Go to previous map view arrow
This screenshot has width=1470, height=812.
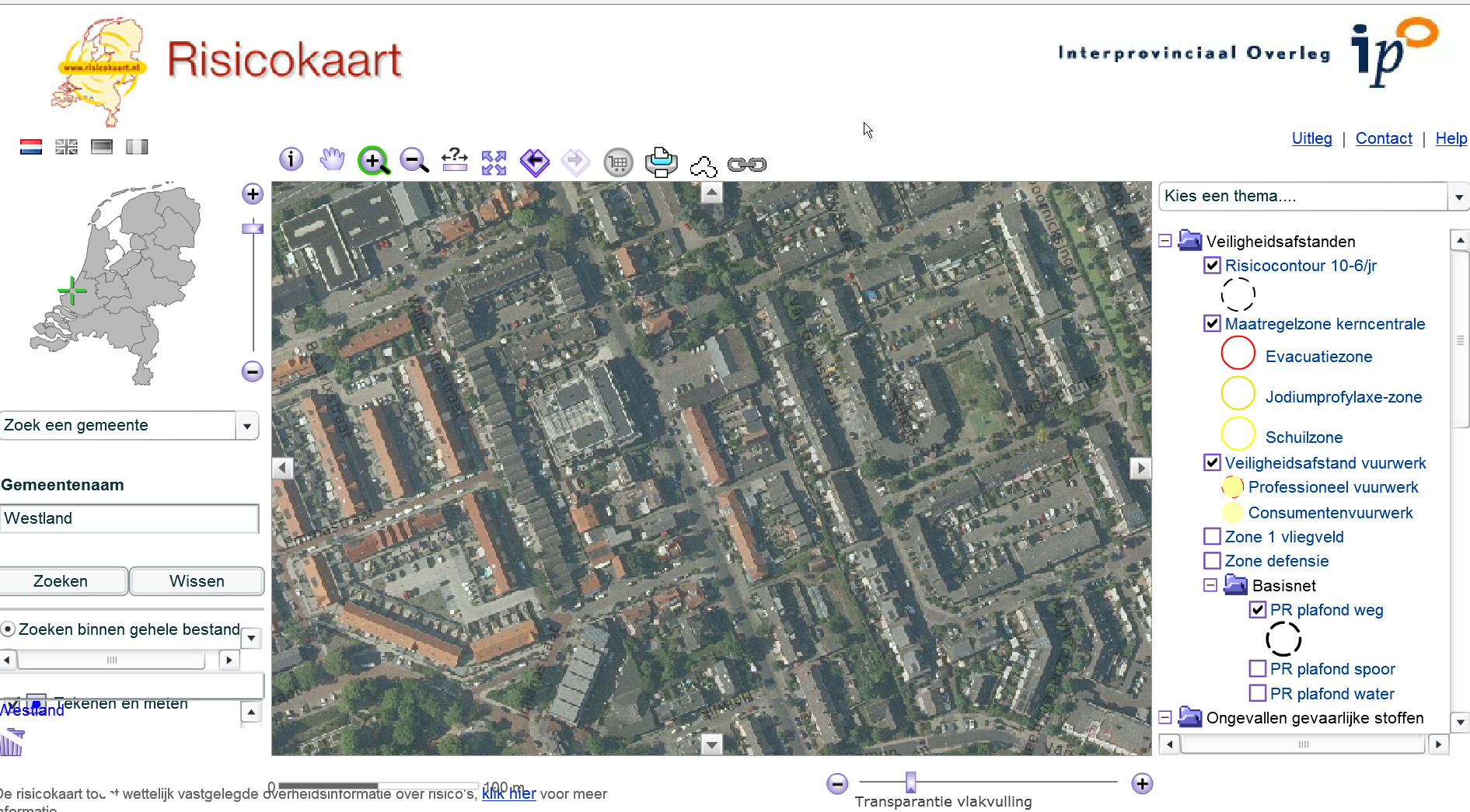tap(535, 162)
